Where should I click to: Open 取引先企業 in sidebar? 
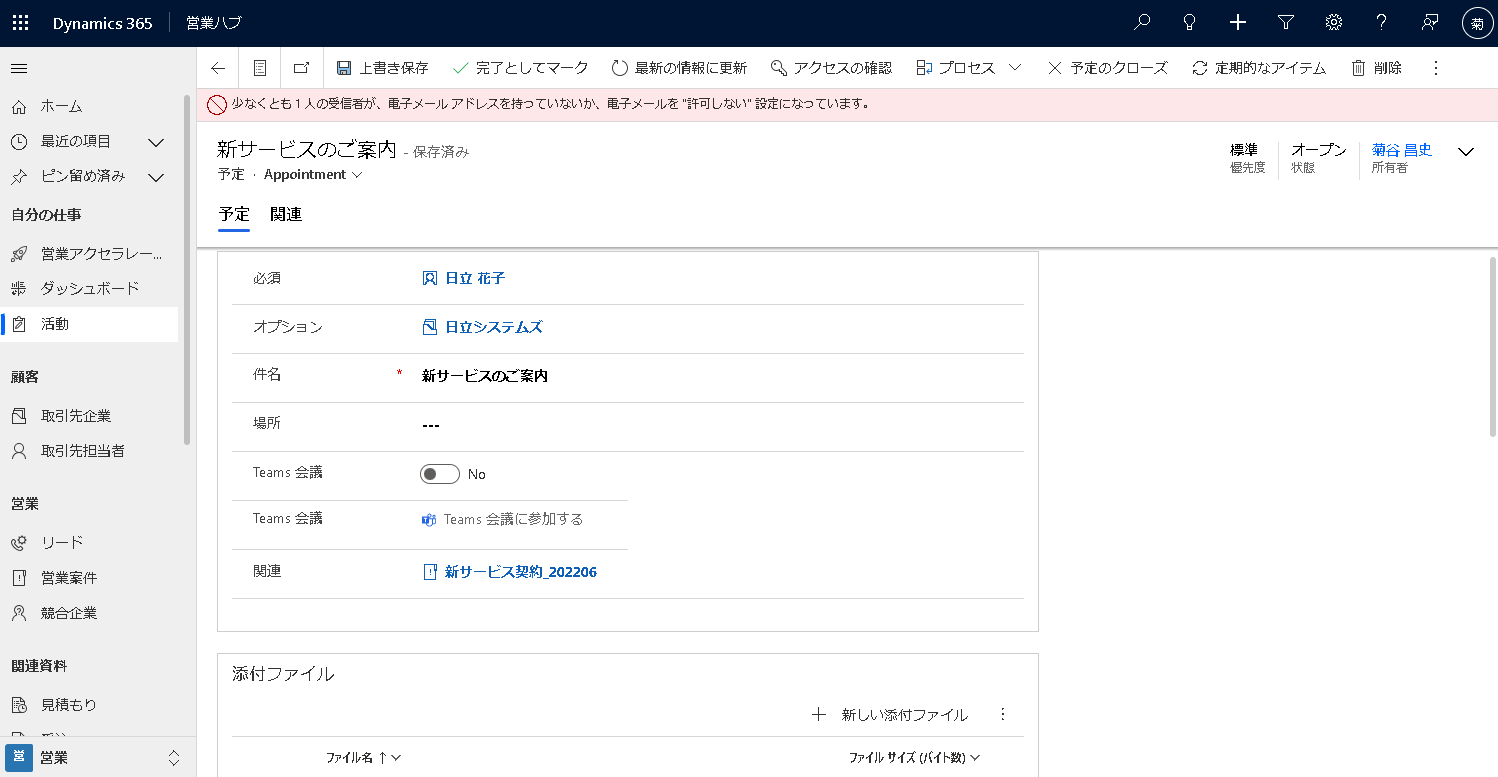pyautogui.click(x=90, y=416)
